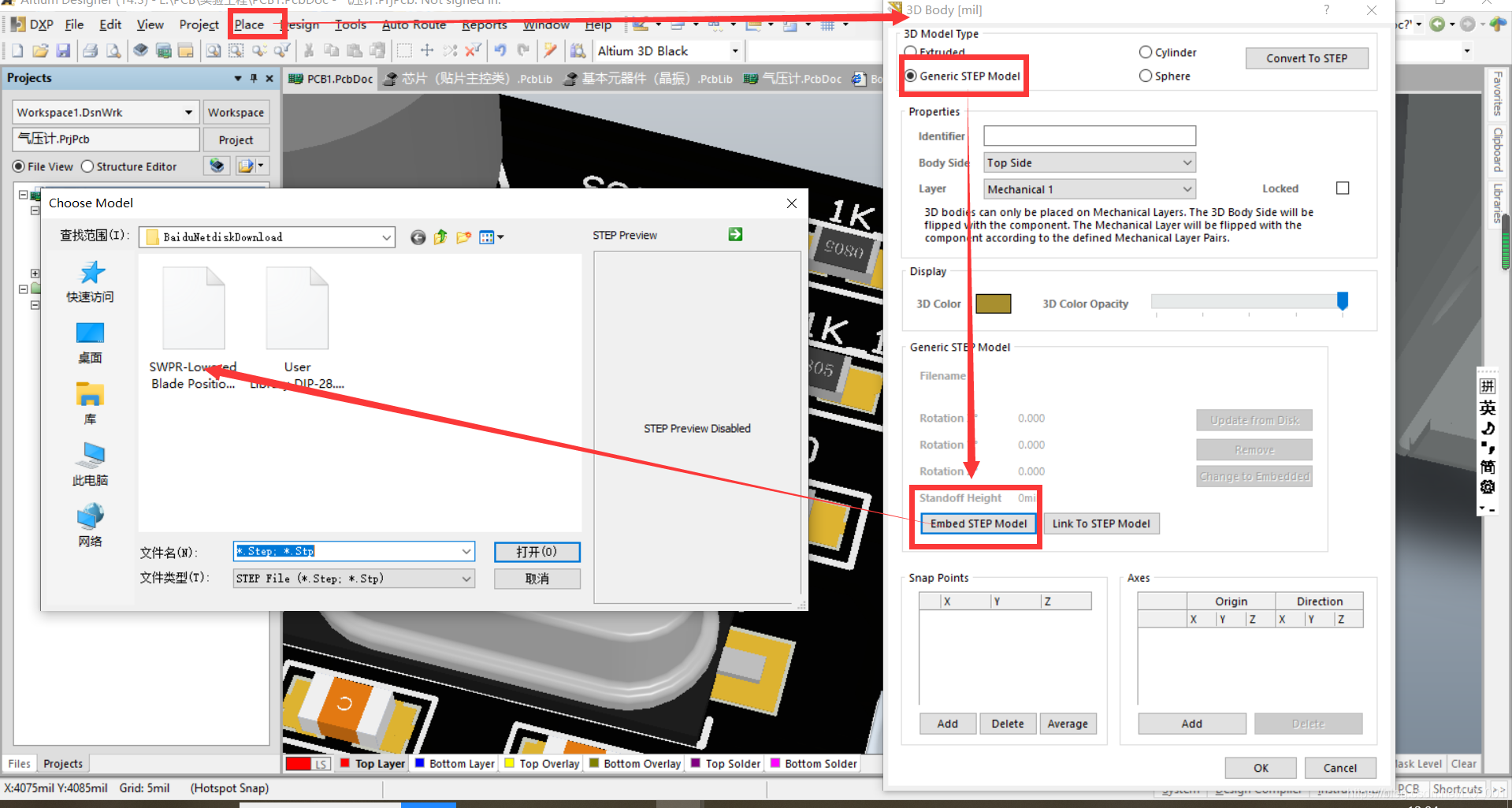1512x808 pixels.
Task: Click the Zoom Fit document icon in toolbar
Action: point(213,51)
